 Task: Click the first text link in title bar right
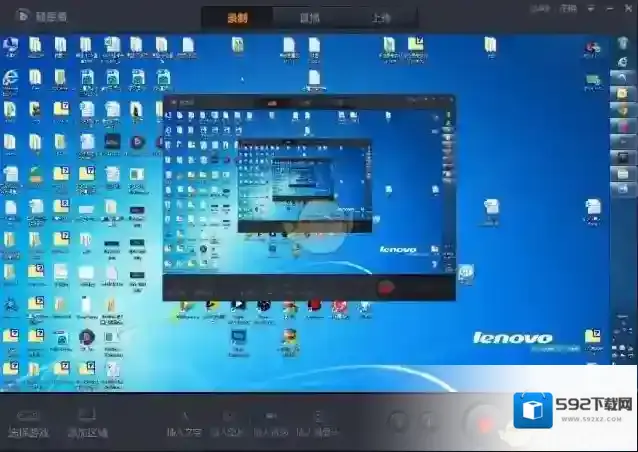pyautogui.click(x=541, y=8)
